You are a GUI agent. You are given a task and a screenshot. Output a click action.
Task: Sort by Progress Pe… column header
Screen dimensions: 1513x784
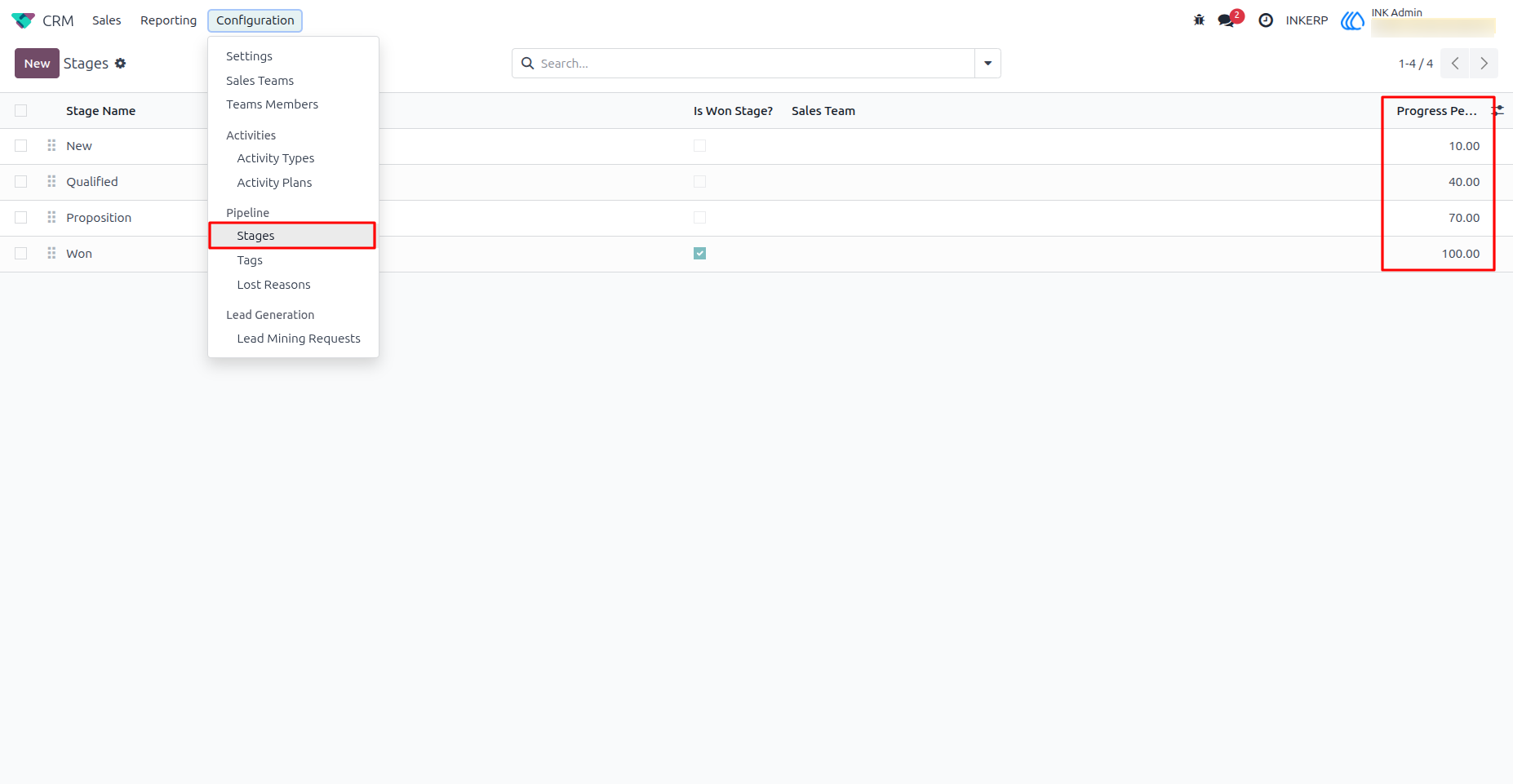[x=1436, y=111]
